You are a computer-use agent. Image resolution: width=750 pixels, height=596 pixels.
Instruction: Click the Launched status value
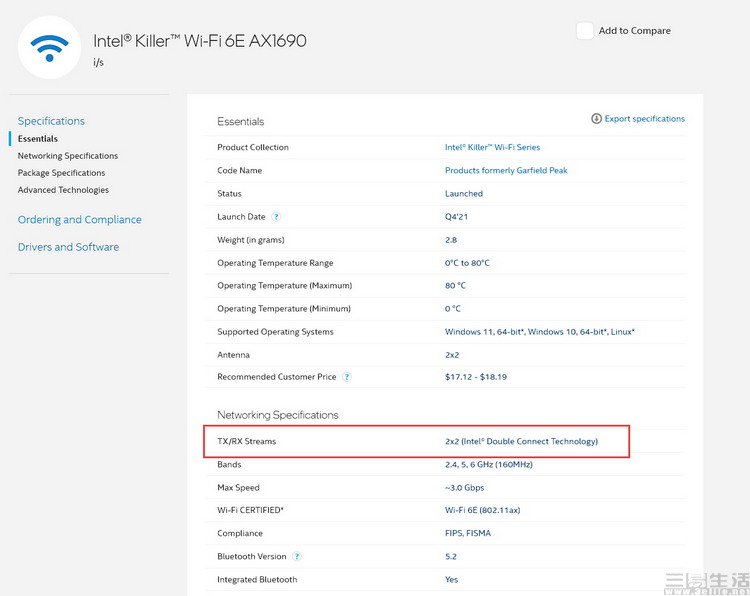pyautogui.click(x=463, y=194)
